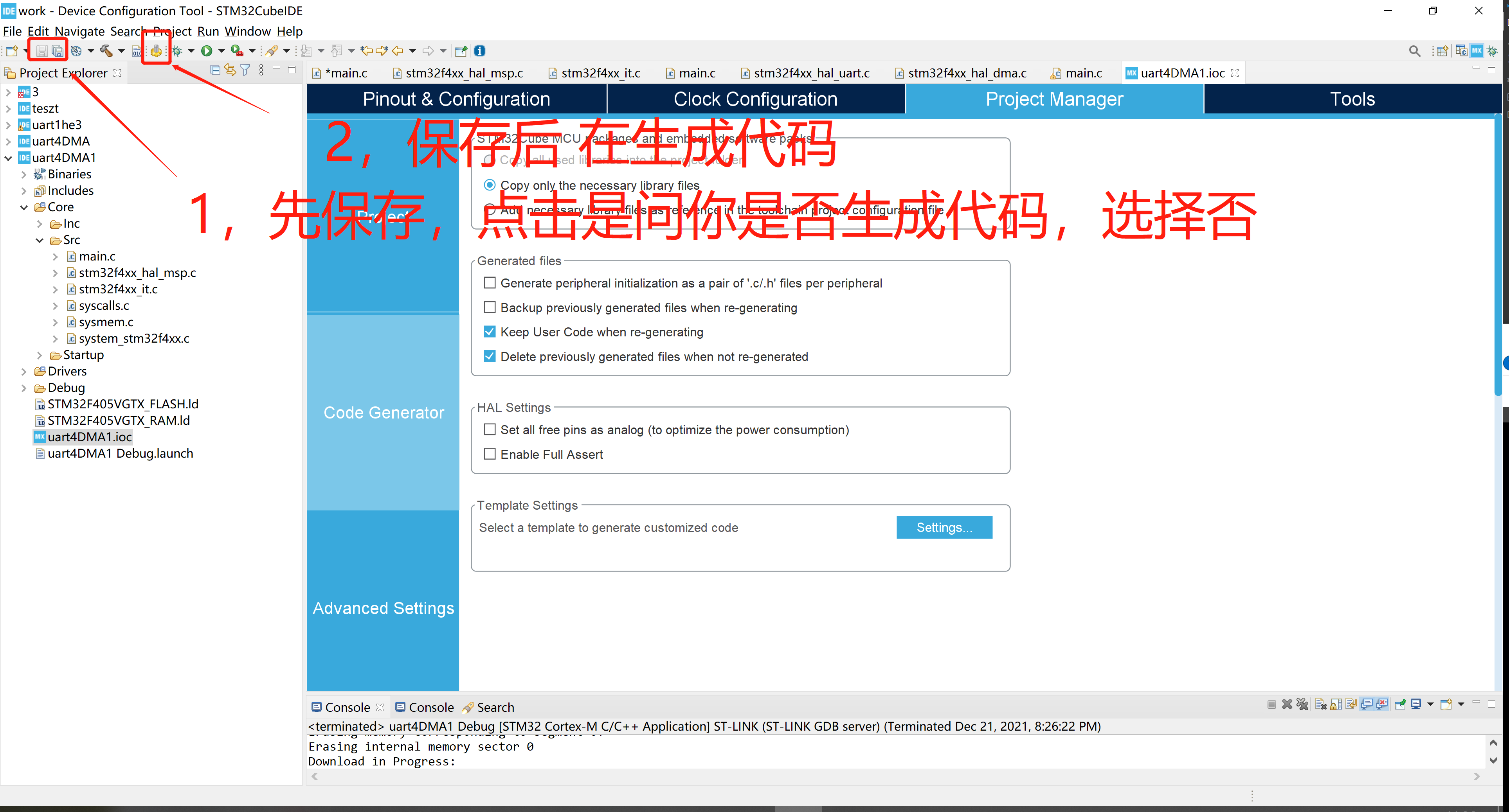Open the search magnifier in the top toolbar
The width and height of the screenshot is (1509, 812).
[x=1415, y=50]
